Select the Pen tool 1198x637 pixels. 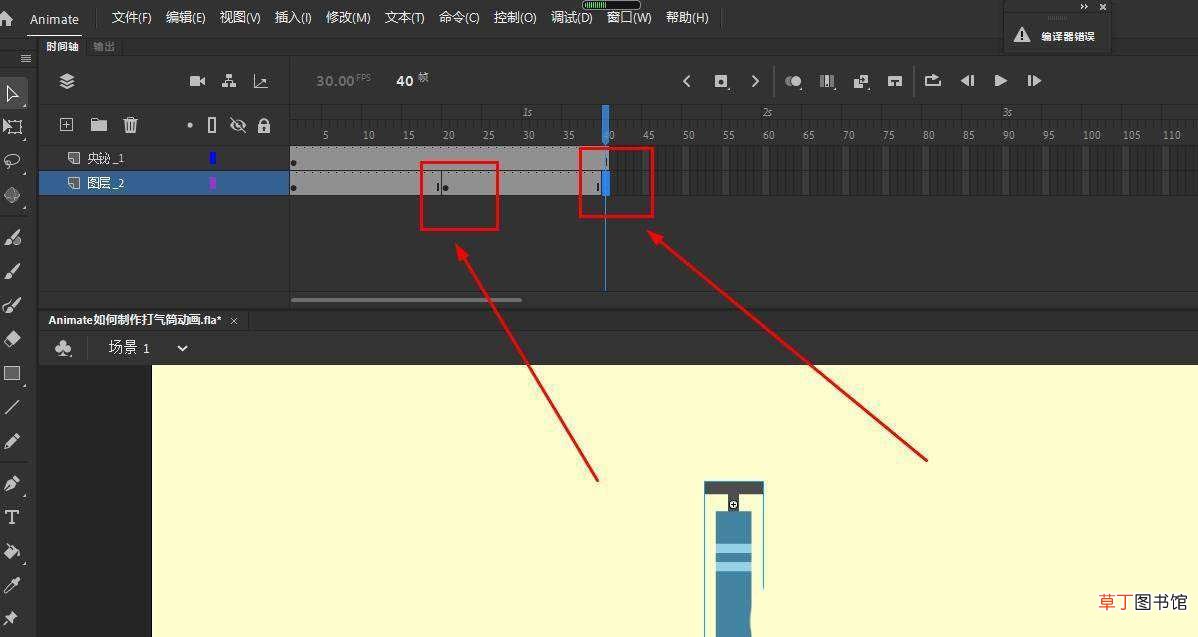12,483
